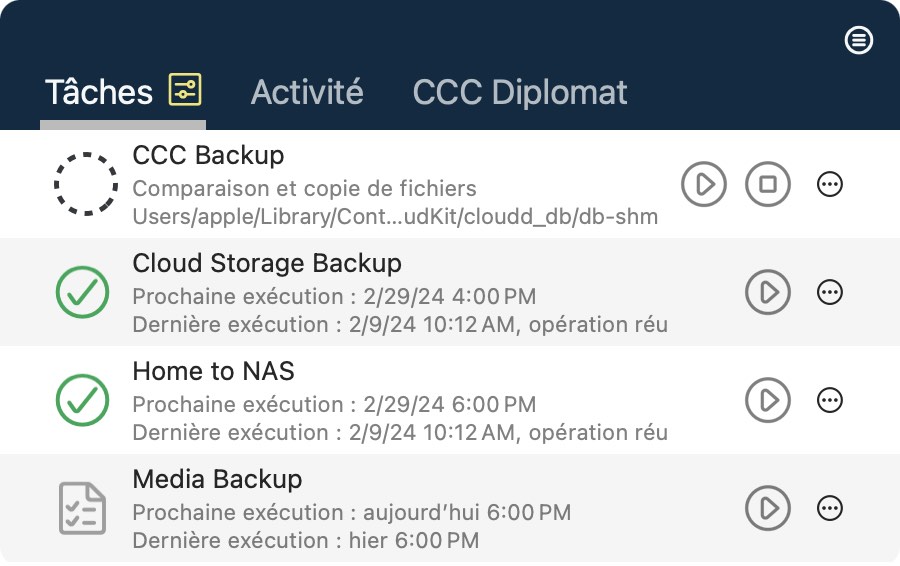Switch to the CCC Diplomat tab
The image size is (900, 566).
coord(520,92)
